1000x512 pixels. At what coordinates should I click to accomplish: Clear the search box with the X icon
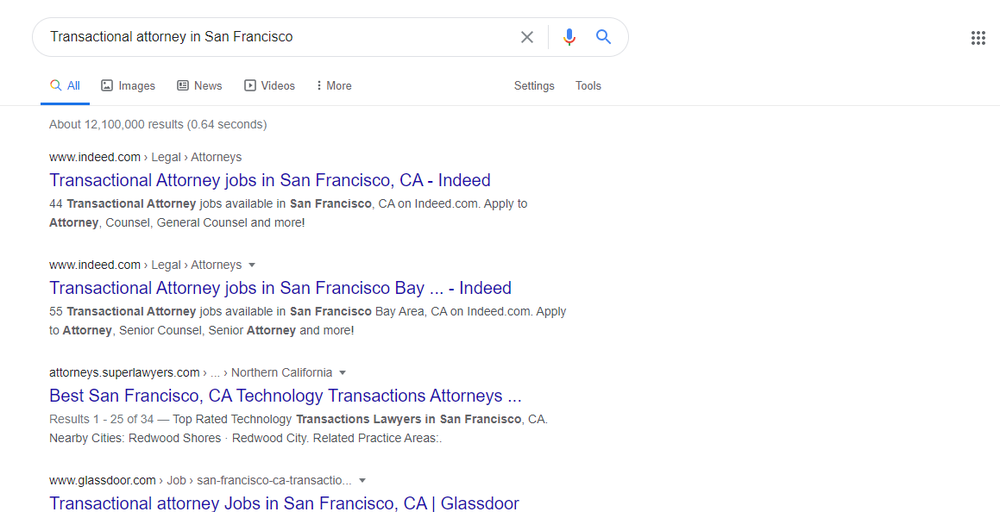[x=527, y=37]
